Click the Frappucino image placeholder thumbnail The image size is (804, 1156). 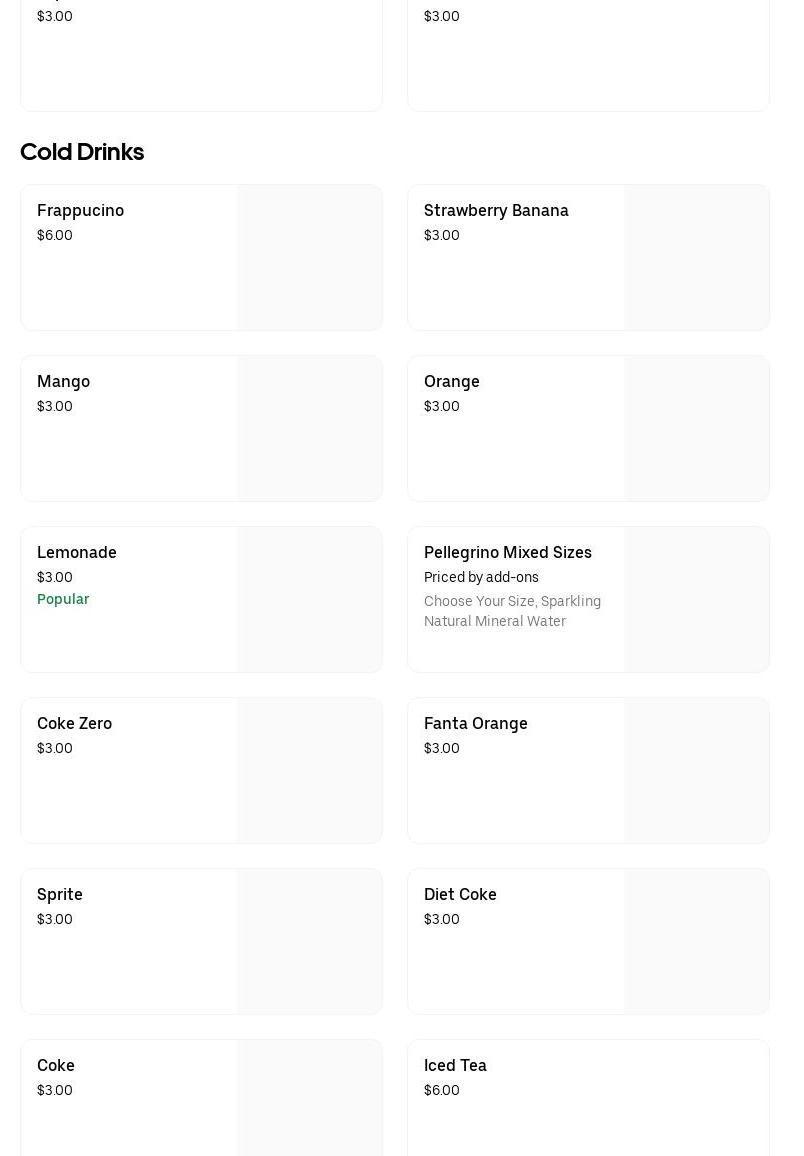click(x=310, y=258)
